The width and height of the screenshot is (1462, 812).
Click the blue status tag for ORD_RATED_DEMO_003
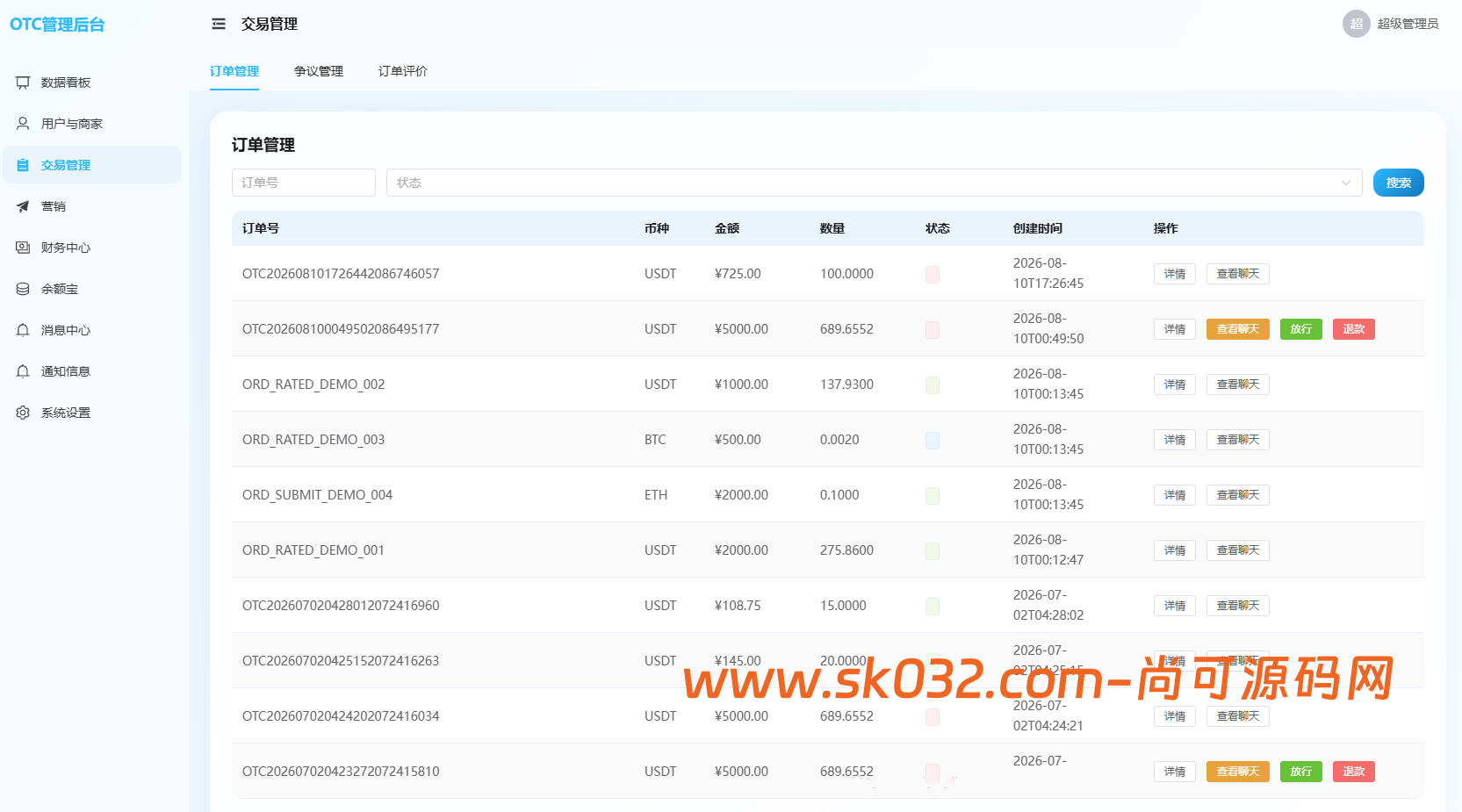point(933,440)
